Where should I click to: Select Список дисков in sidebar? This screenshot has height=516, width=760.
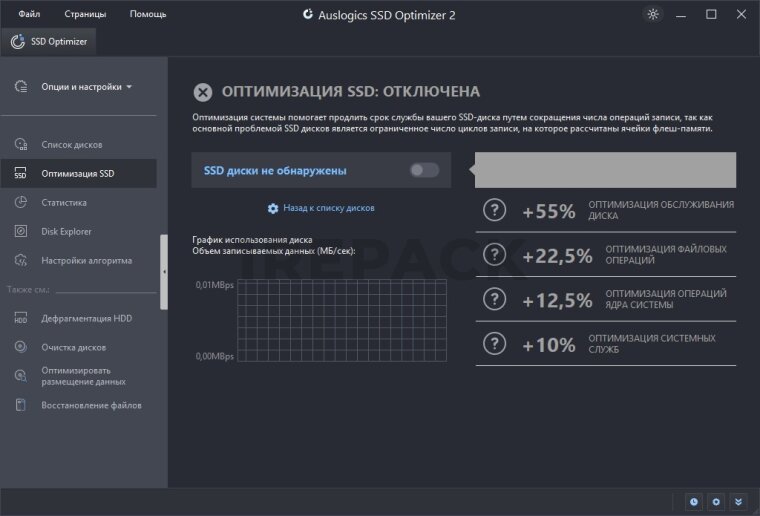coord(71,145)
